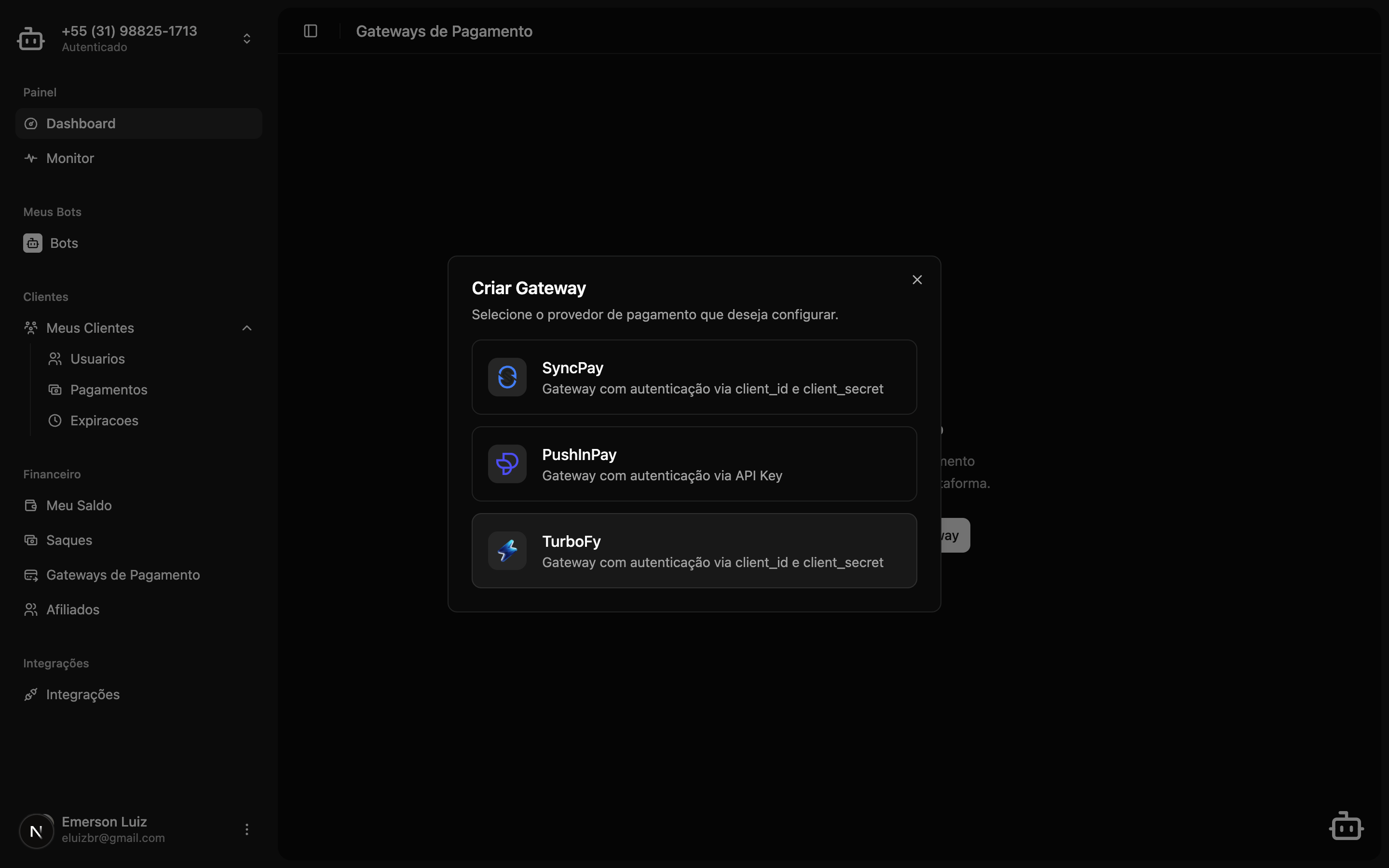Click the Bots robot icon

33,243
